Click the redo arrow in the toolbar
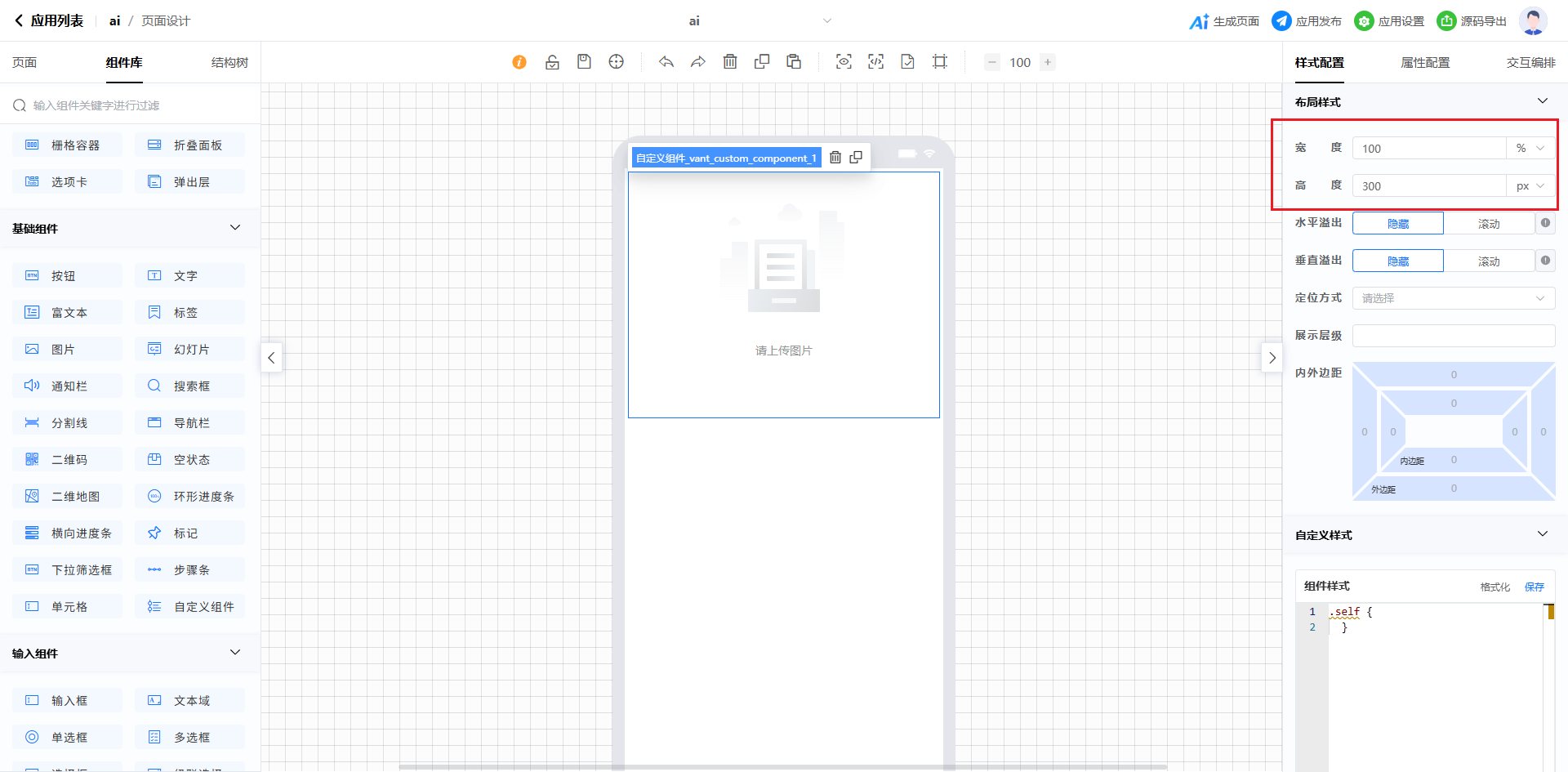This screenshot has width=1568, height=772. (698, 62)
